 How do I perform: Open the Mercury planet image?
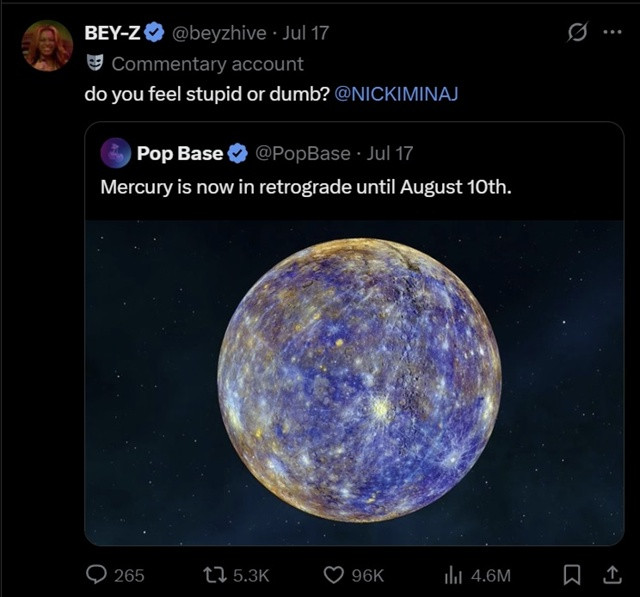coord(354,382)
